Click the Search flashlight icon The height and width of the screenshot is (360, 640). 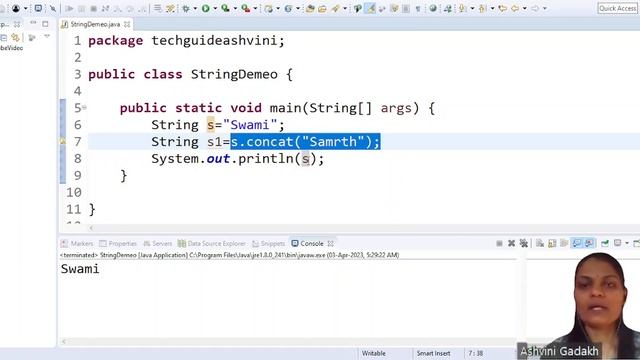336,8
